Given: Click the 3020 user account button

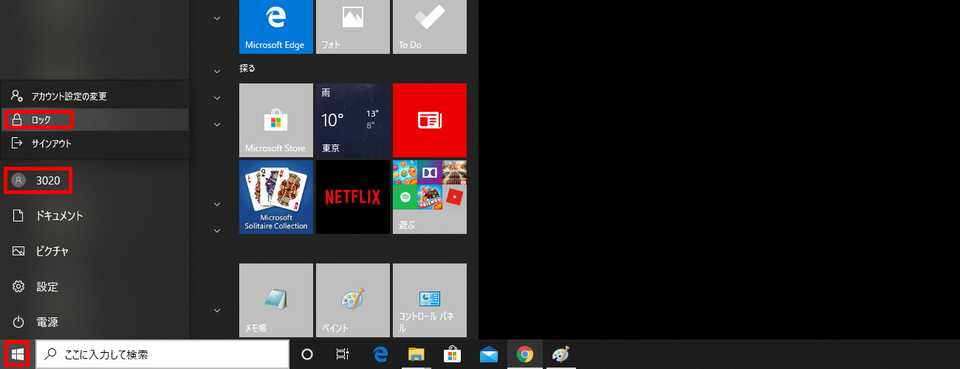Looking at the screenshot, I should [x=39, y=181].
